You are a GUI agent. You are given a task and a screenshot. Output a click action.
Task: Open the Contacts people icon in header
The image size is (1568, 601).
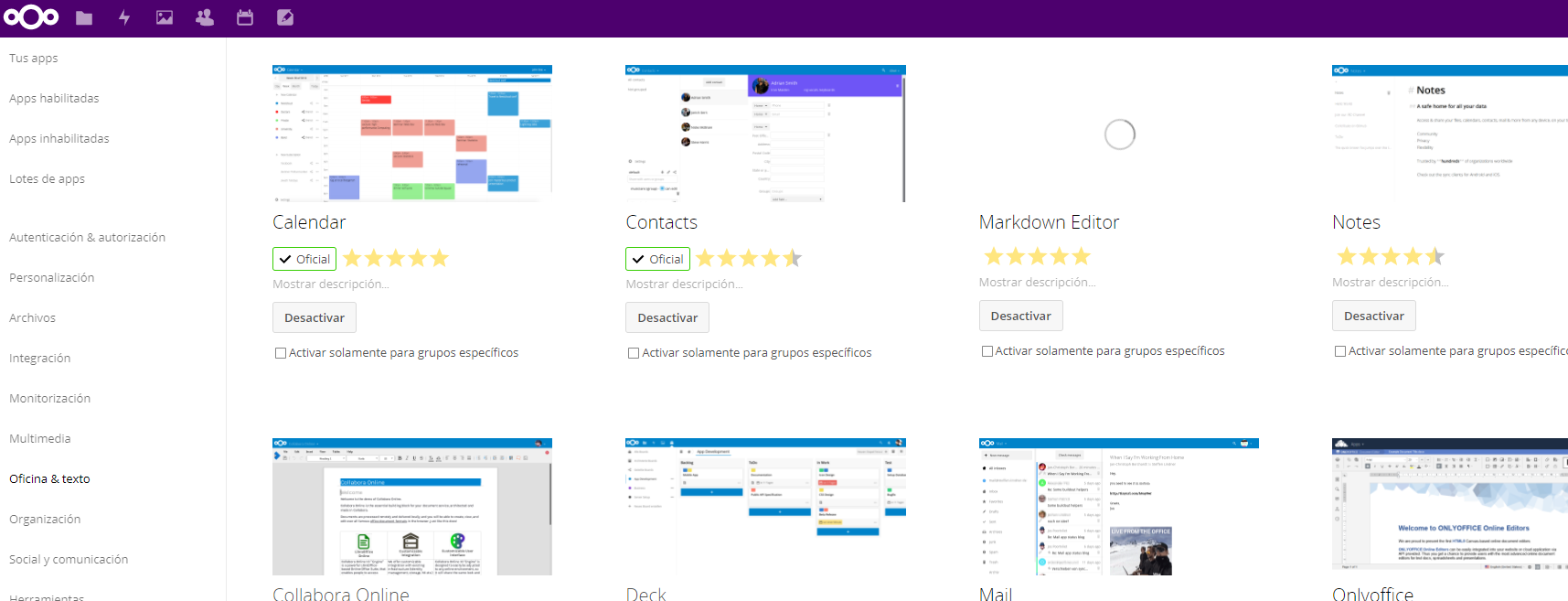coord(205,17)
